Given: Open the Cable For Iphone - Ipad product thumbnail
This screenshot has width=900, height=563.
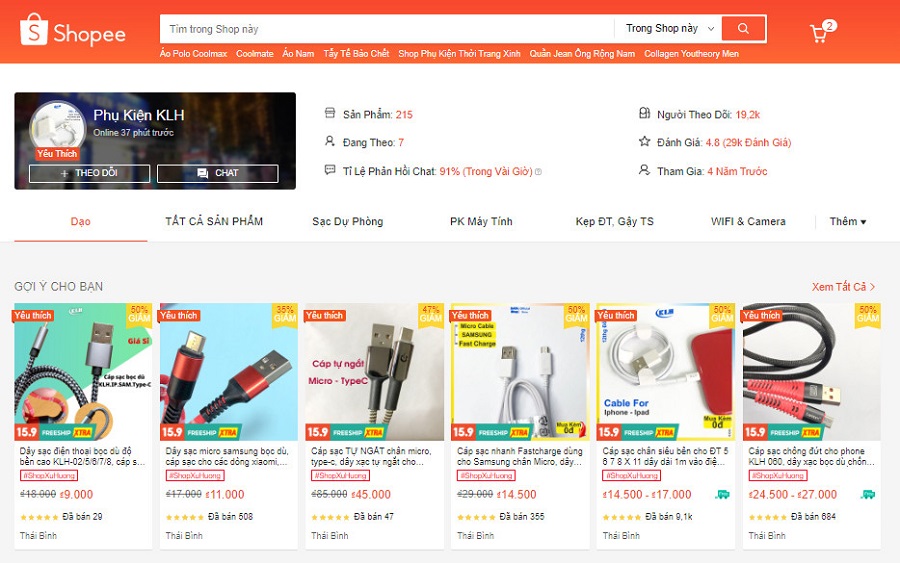Looking at the screenshot, I should [x=666, y=372].
